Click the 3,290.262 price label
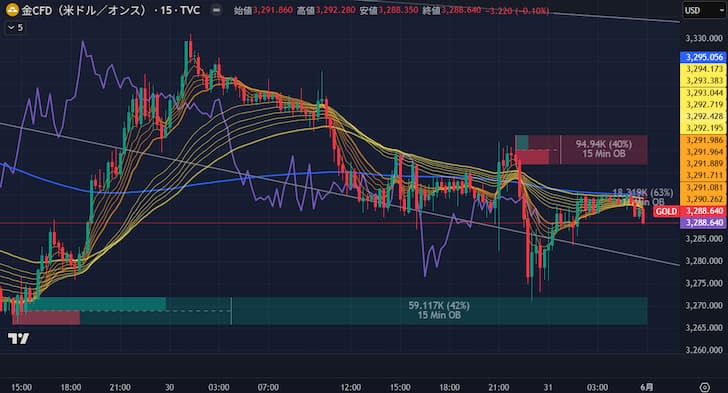 pyautogui.click(x=704, y=199)
